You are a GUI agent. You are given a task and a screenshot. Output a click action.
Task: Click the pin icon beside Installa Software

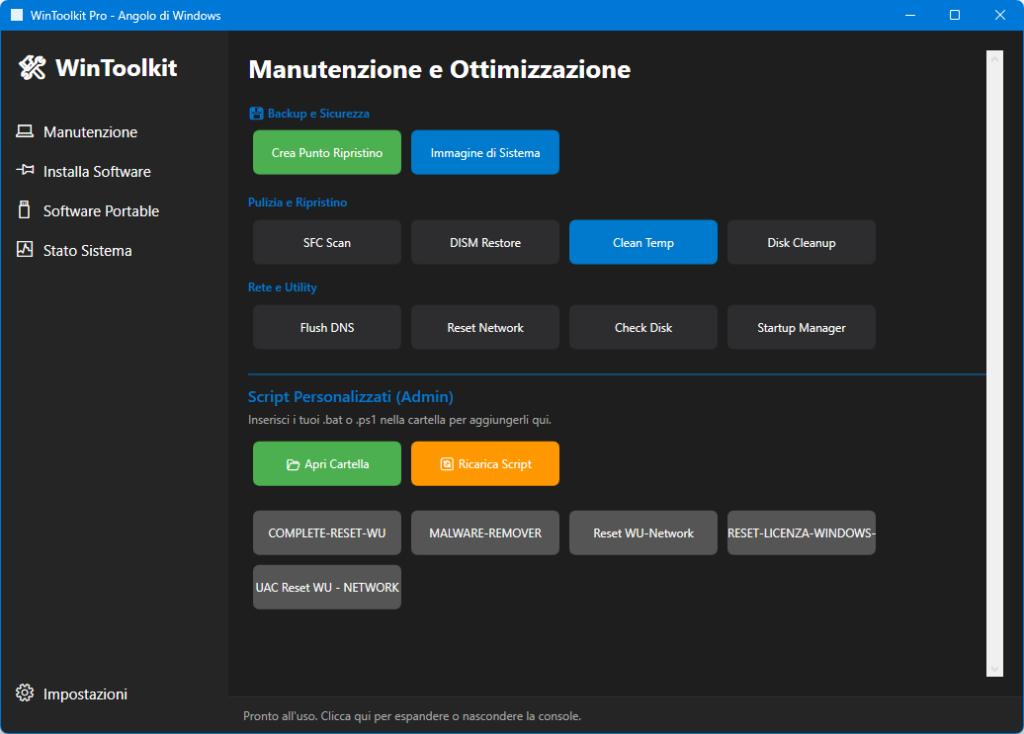(x=25, y=170)
